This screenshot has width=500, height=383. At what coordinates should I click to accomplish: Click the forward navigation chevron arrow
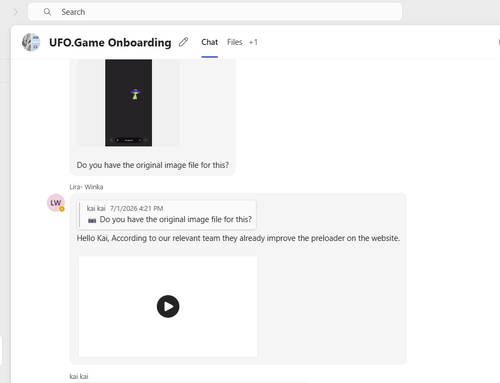16,12
